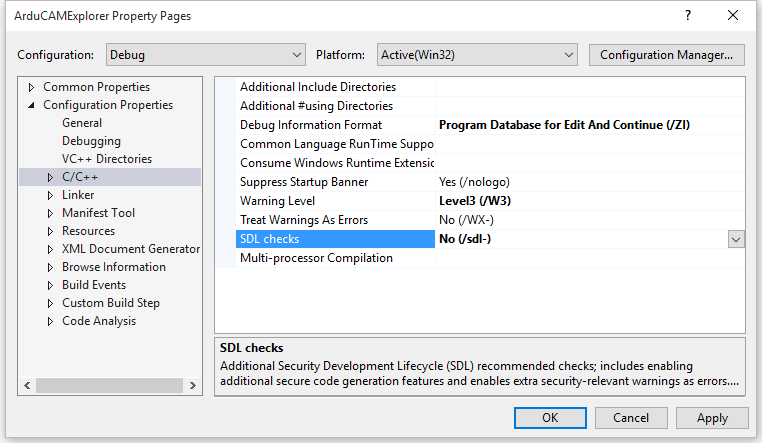Click the Additional Include Directories value field
This screenshot has width=762, height=443.
coord(590,87)
